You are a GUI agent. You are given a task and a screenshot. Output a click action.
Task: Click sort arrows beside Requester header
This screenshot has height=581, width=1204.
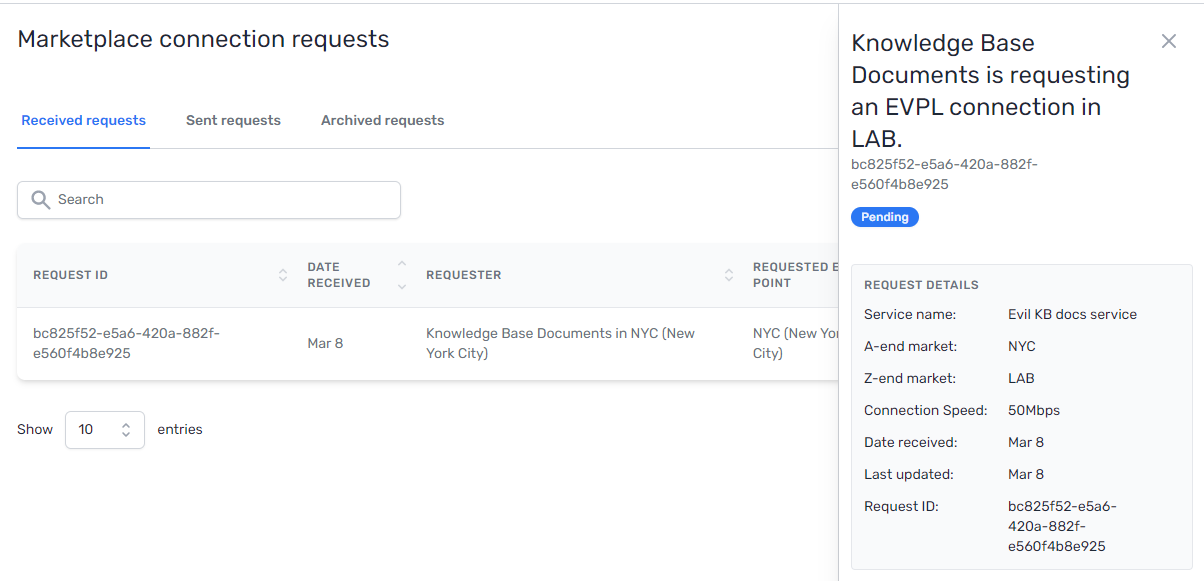pyautogui.click(x=729, y=275)
